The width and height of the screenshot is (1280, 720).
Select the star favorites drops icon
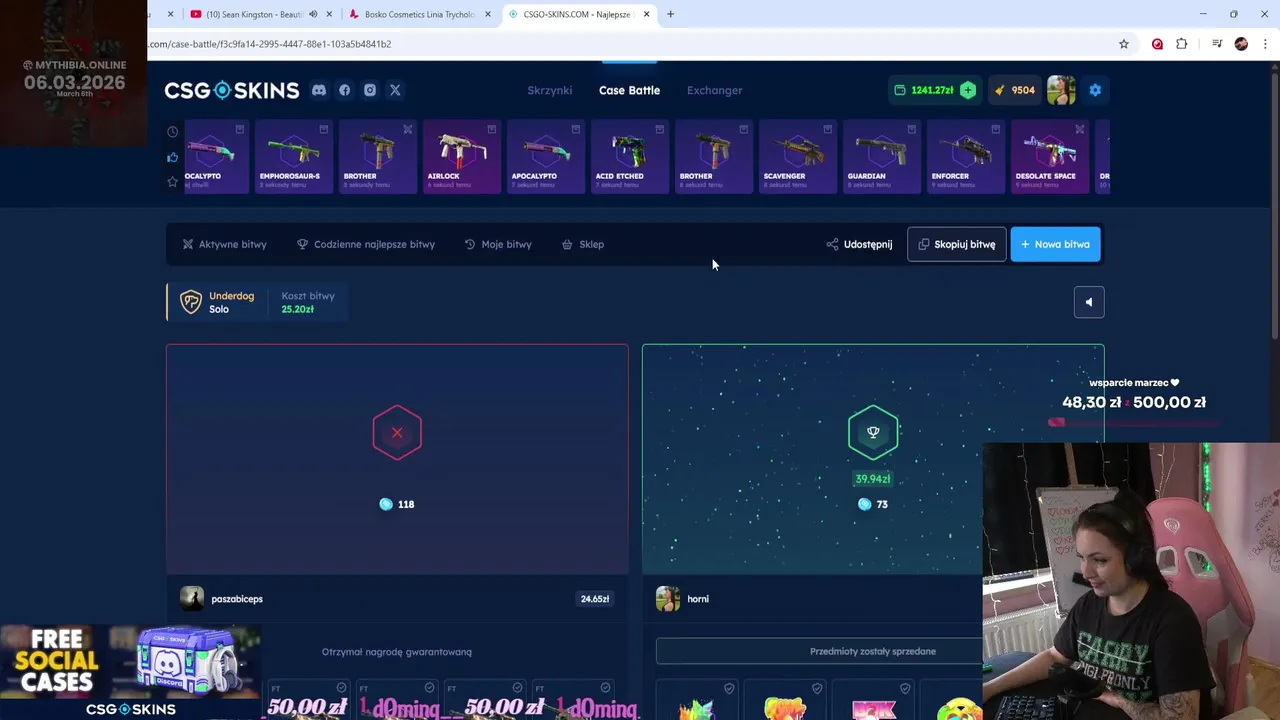coord(173,181)
